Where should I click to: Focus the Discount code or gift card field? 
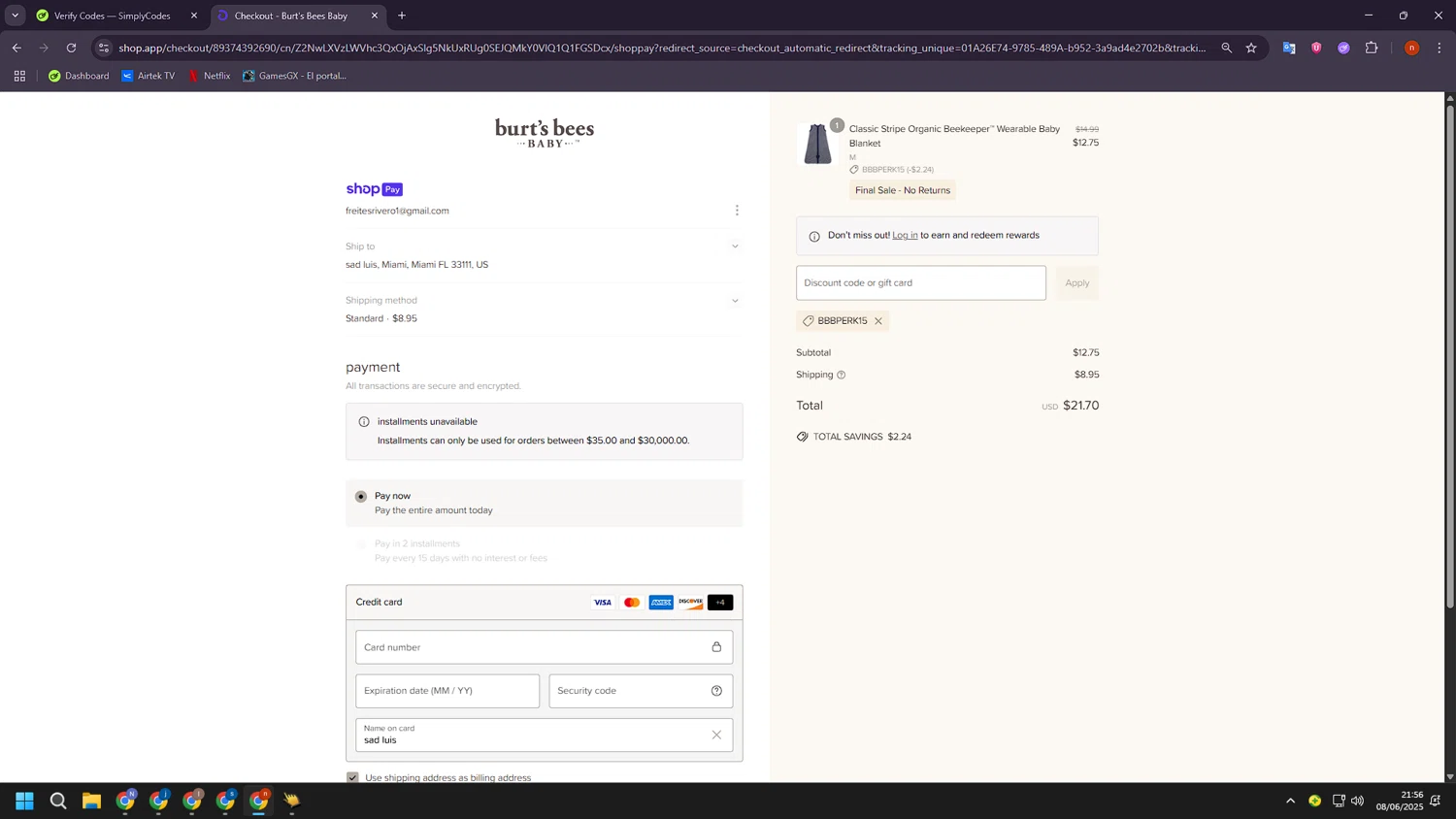point(921,283)
